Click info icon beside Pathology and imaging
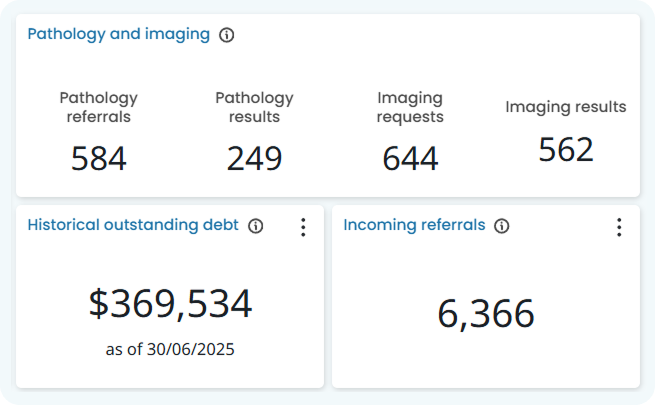 pos(226,35)
